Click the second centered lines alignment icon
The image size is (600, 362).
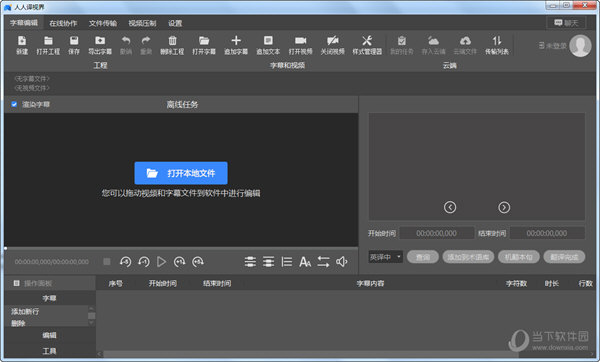pos(269,262)
